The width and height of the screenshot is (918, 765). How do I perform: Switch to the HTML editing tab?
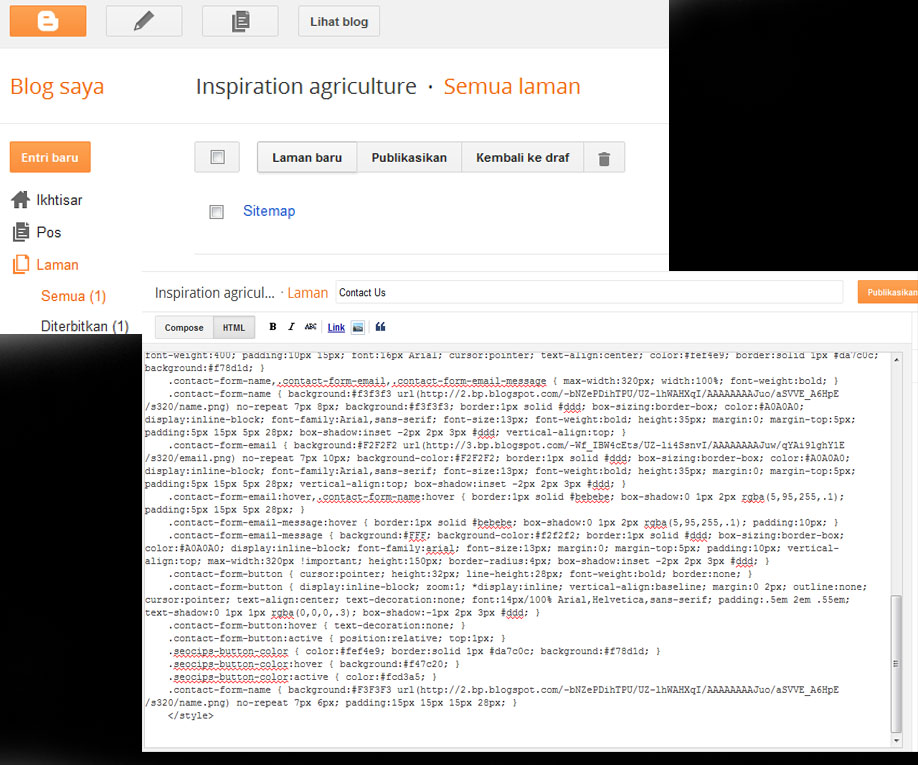click(233, 327)
